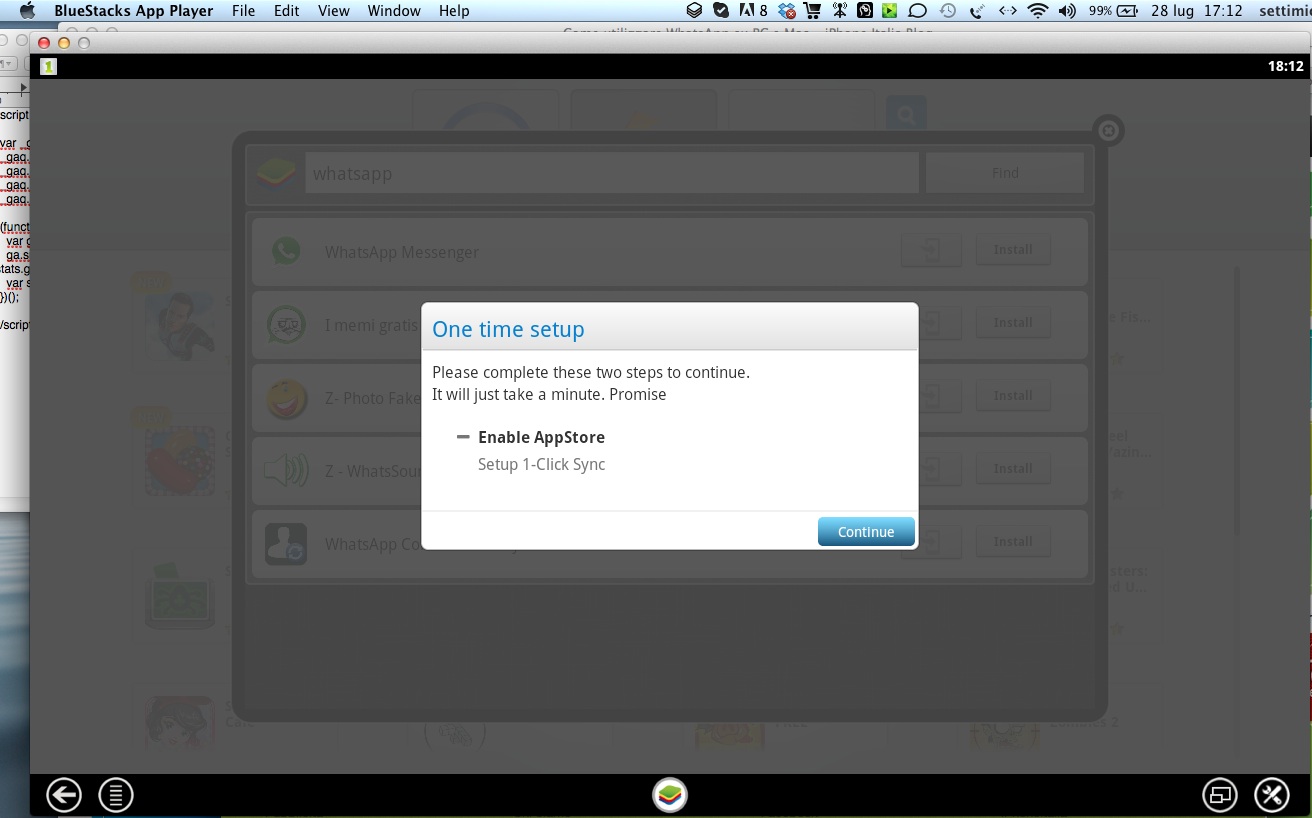Viewport: 1312px width, 818px height.
Task: Click the I memi gratis app icon
Action: click(286, 325)
